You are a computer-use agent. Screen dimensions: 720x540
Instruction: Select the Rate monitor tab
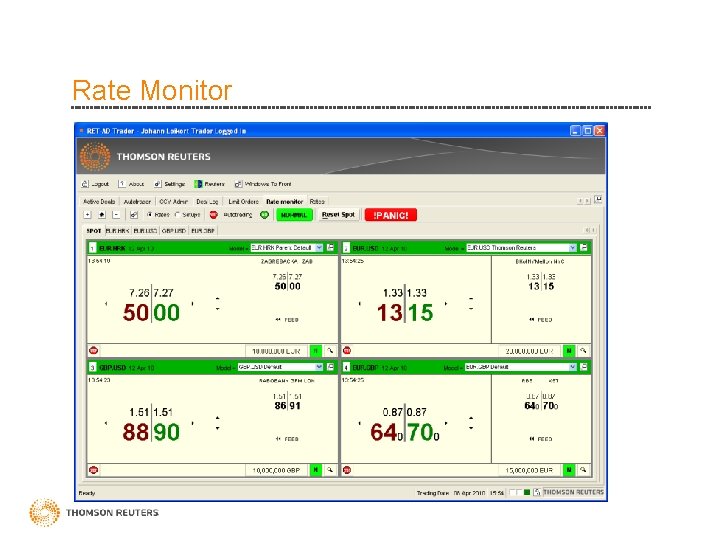[x=285, y=202]
